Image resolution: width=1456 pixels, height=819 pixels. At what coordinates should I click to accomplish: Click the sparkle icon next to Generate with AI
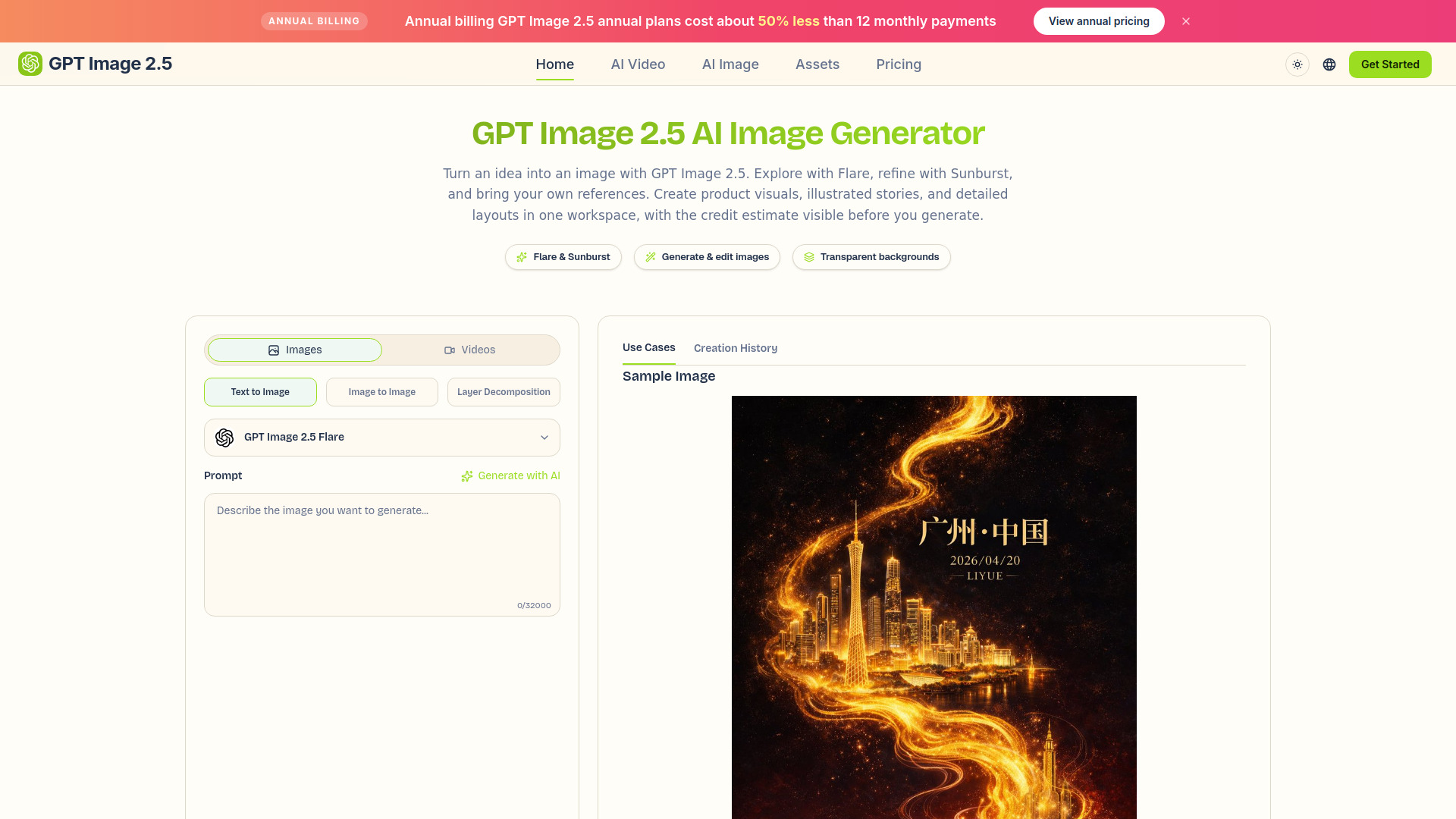(467, 476)
